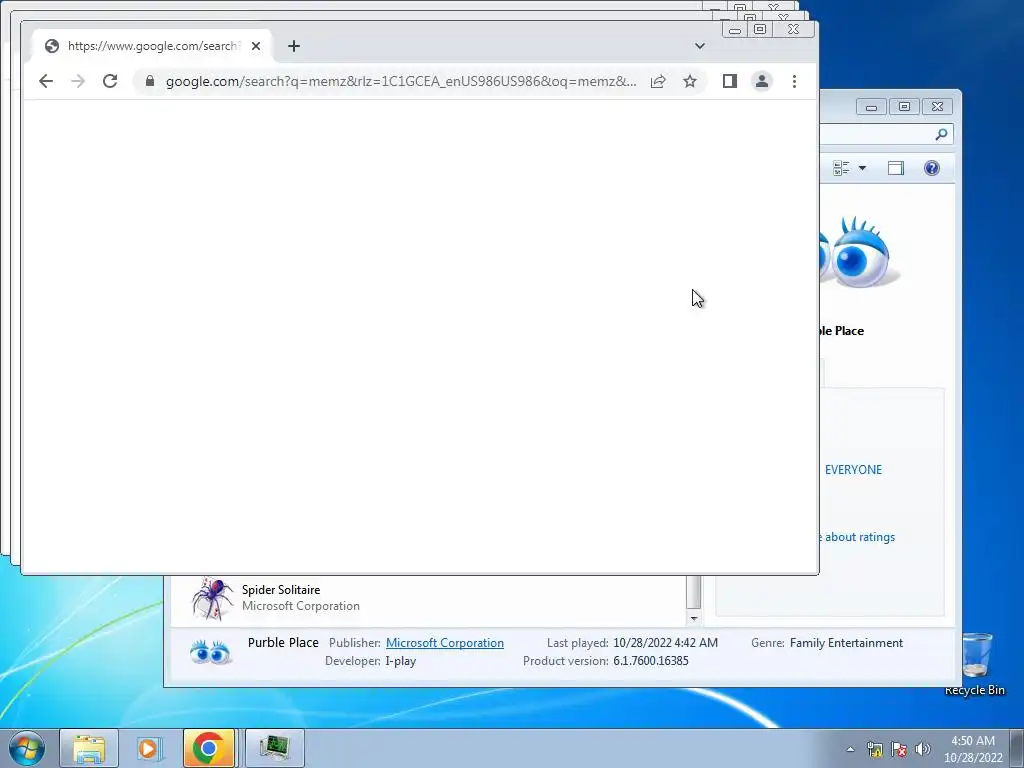Viewport: 1024px width, 768px height.
Task: Bookmark this tab with the star
Action: (x=690, y=81)
